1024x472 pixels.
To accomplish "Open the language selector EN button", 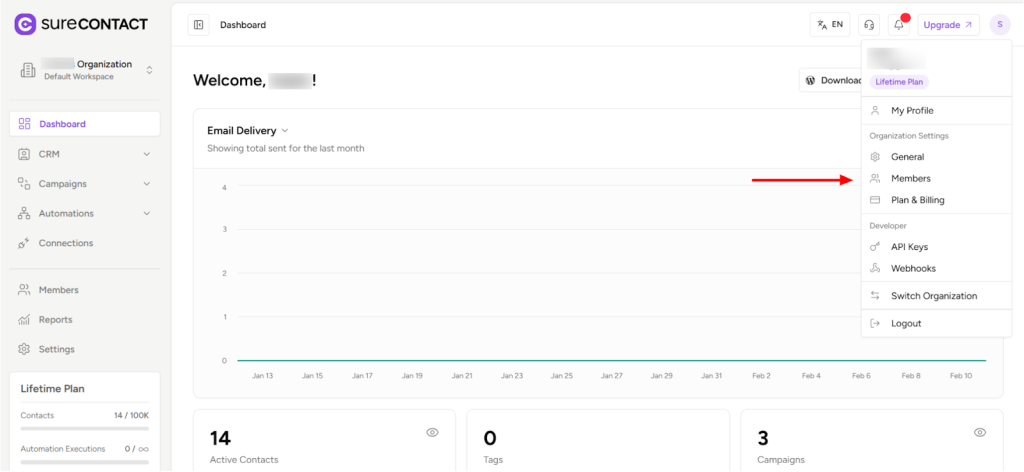I will tap(830, 25).
